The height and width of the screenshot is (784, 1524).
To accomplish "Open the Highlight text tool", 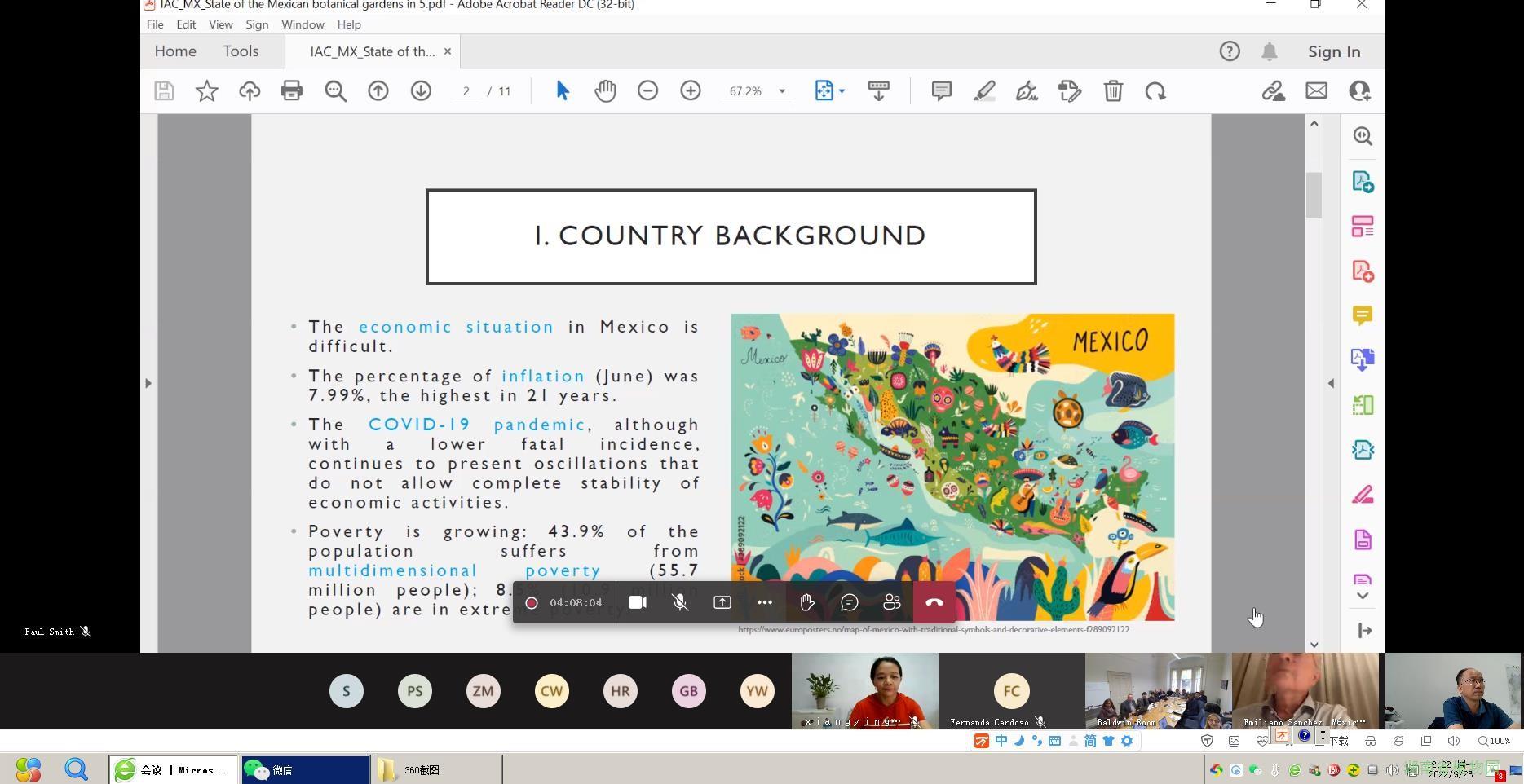I will 984,90.
